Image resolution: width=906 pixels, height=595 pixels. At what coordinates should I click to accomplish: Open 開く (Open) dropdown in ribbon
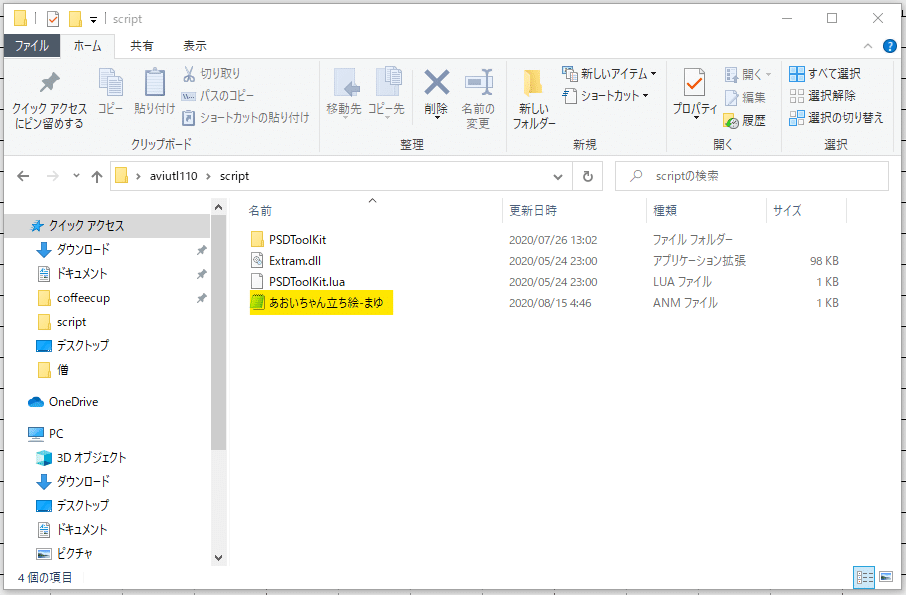pyautogui.click(x=748, y=74)
